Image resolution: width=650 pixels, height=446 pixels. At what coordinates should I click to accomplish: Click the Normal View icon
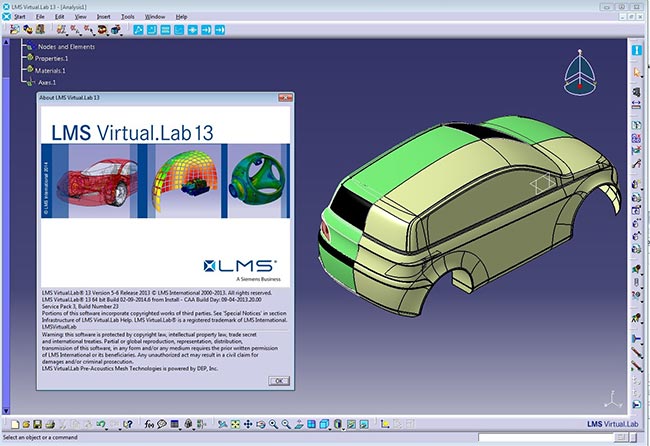[299, 424]
